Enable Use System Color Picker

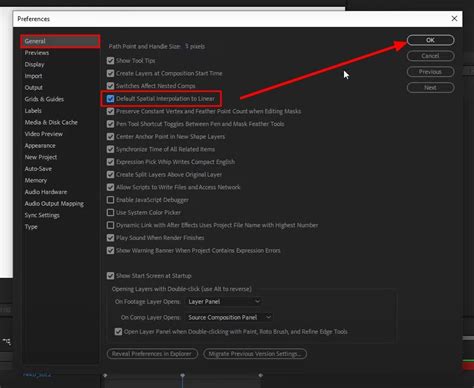110,213
